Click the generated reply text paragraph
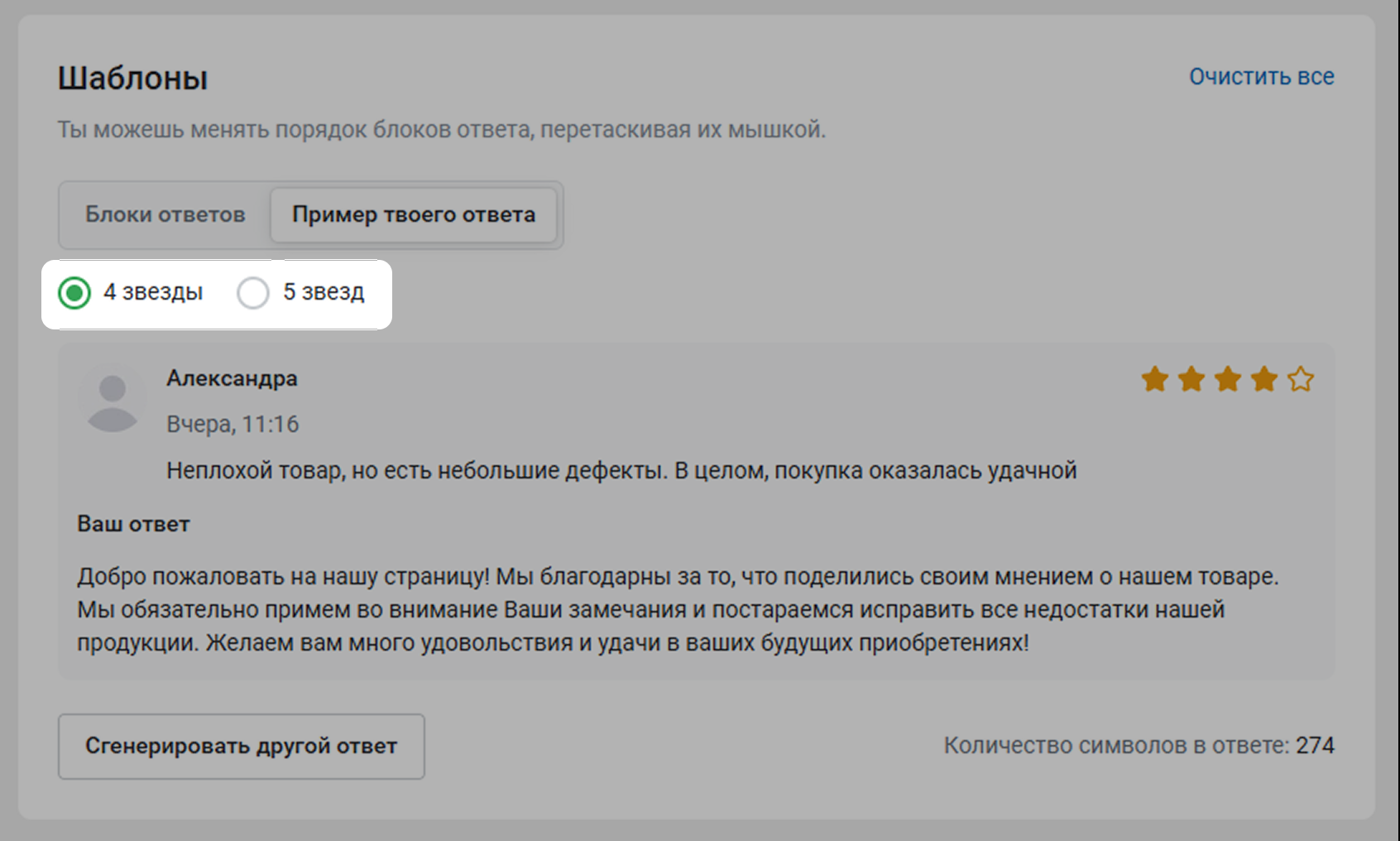 pos(677,610)
